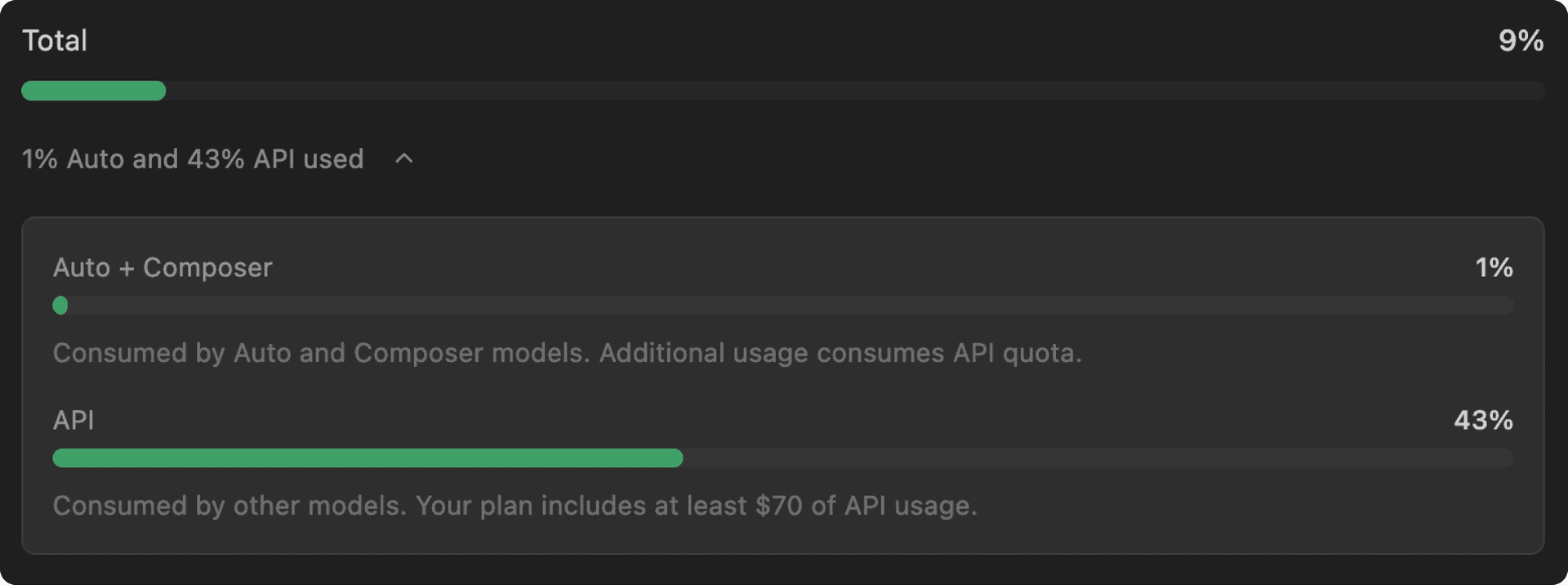The width and height of the screenshot is (1568, 585).
Task: Select the API section heading
Action: coord(73,420)
